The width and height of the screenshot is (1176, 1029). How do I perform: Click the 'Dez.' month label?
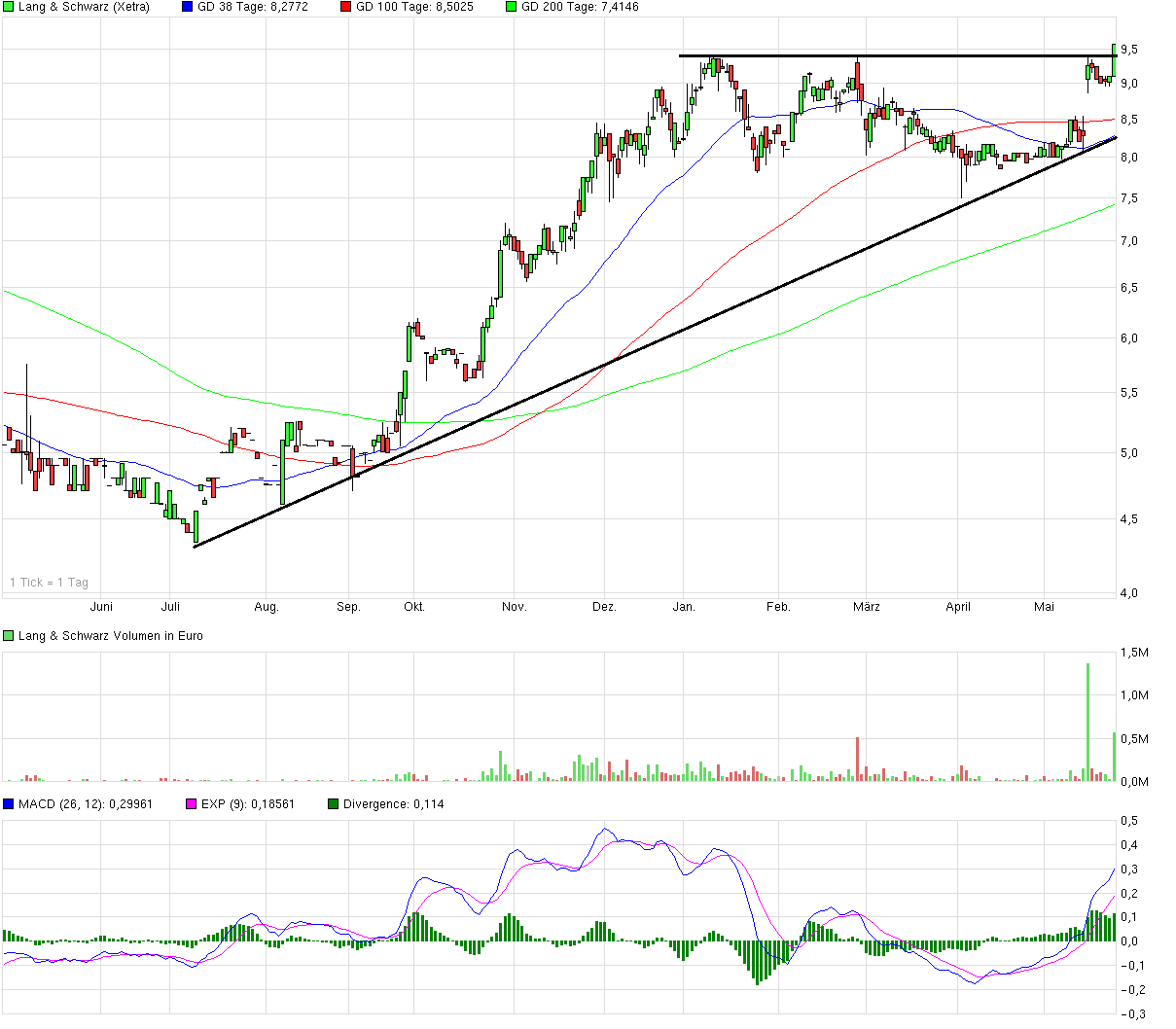(604, 607)
